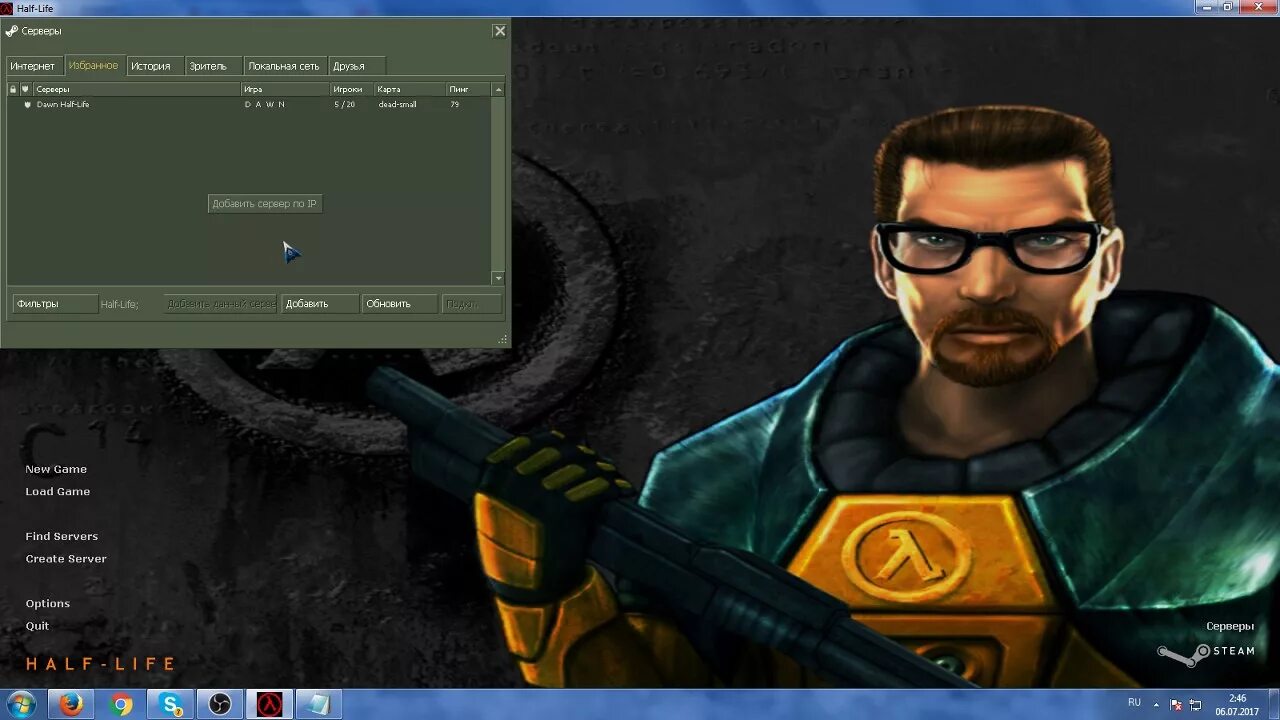Sort by password lock column icon

13,89
